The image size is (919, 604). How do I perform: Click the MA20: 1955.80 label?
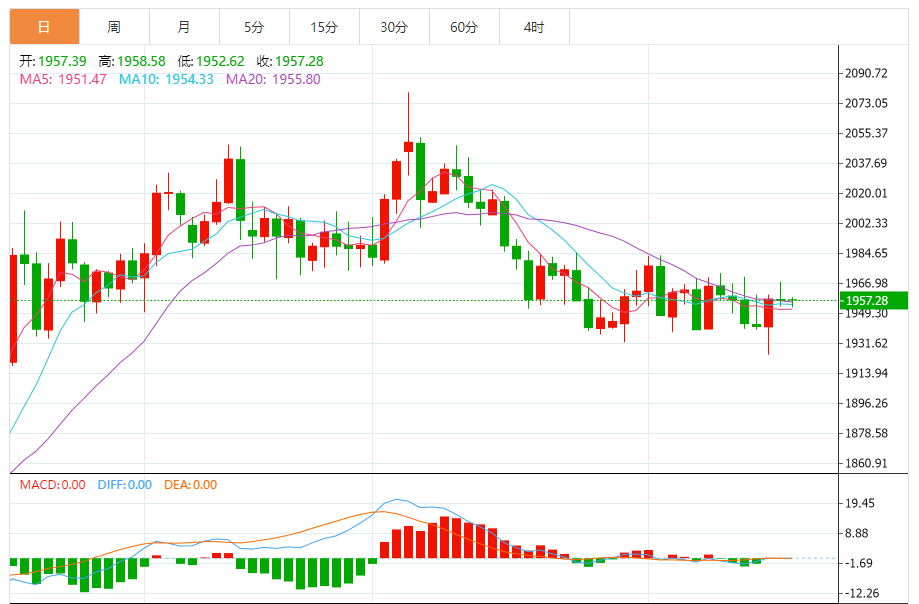273,79
